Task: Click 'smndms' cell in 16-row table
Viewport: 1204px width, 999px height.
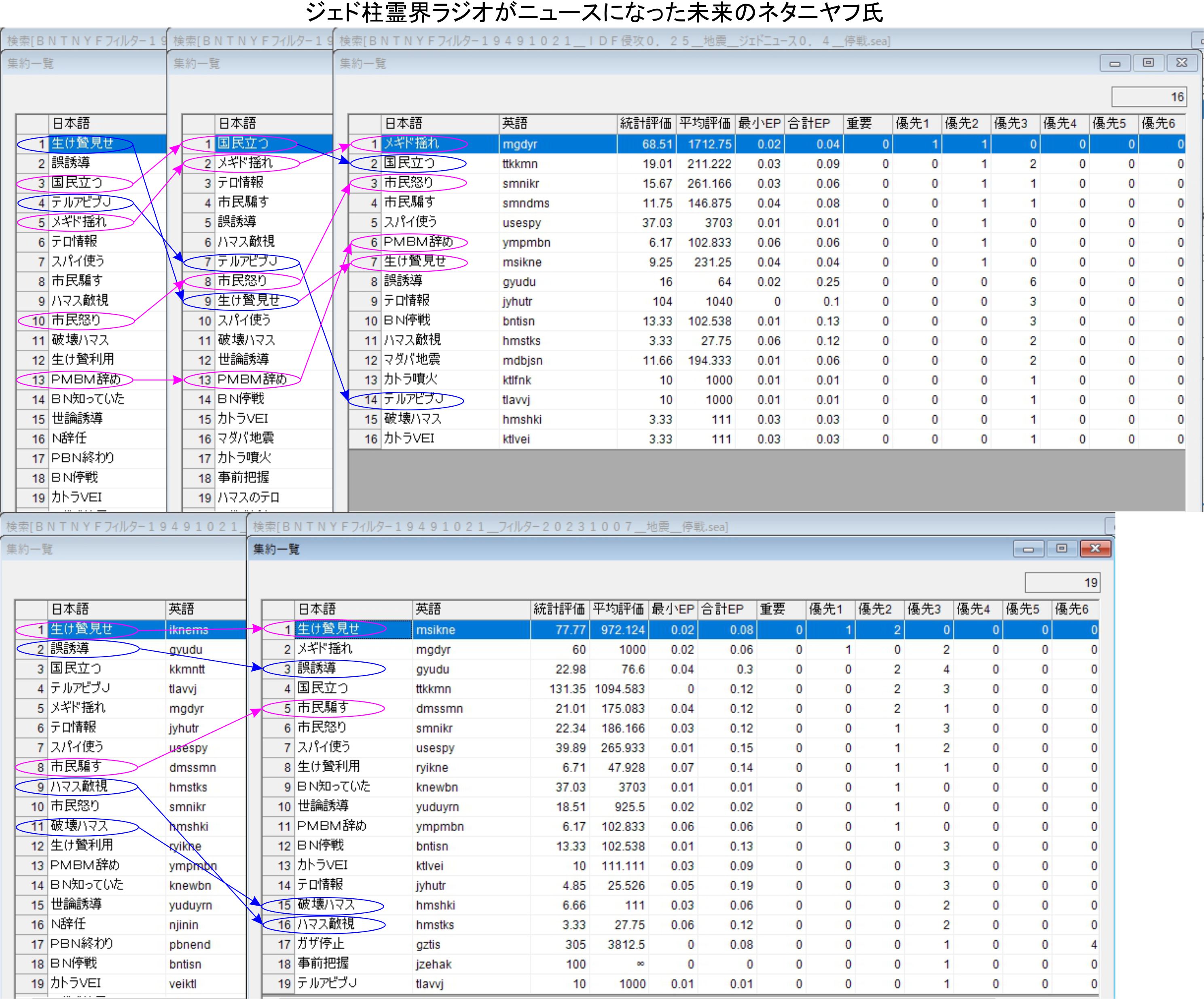Action: tap(557, 203)
